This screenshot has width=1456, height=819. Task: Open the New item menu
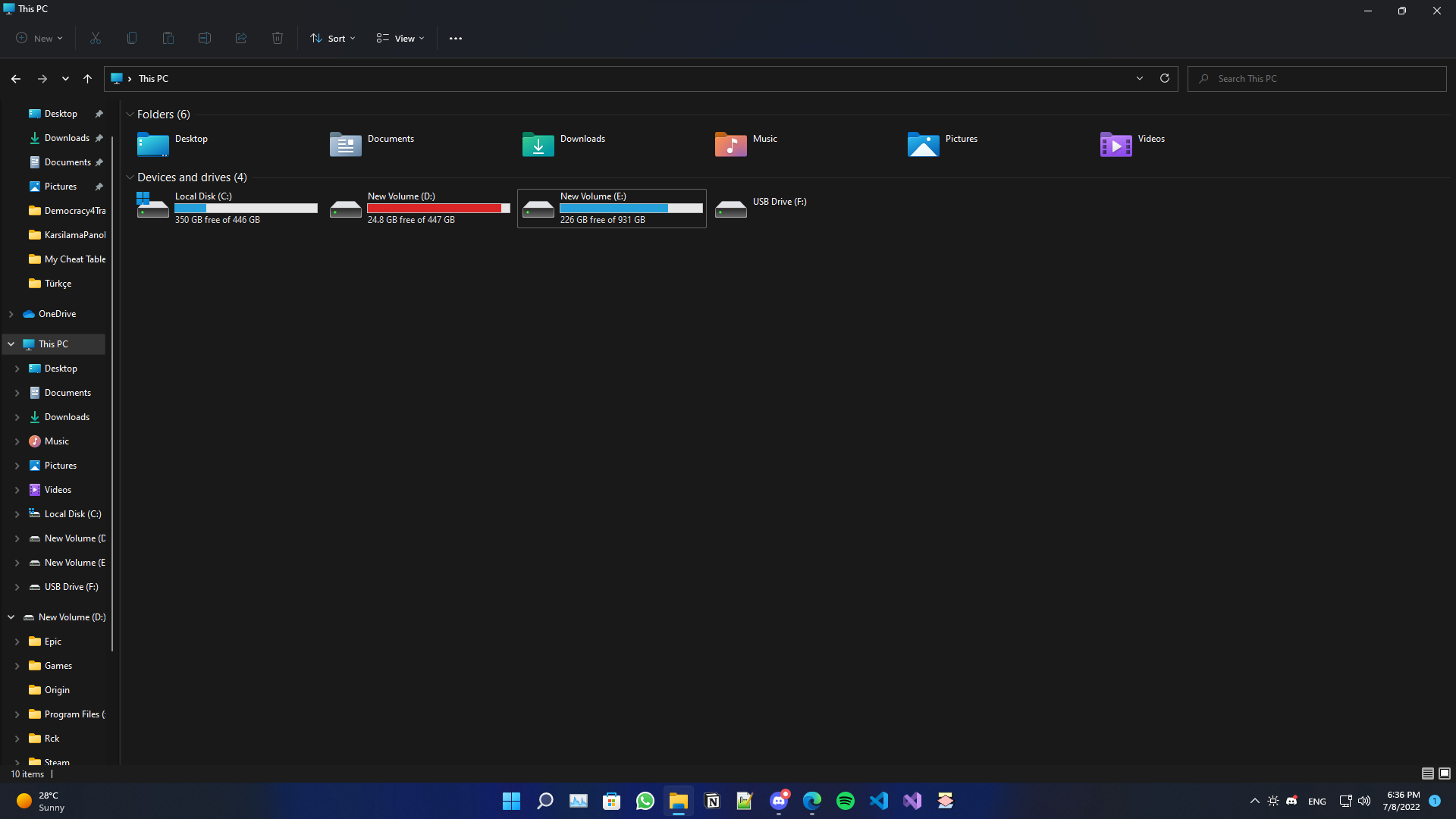pos(39,38)
